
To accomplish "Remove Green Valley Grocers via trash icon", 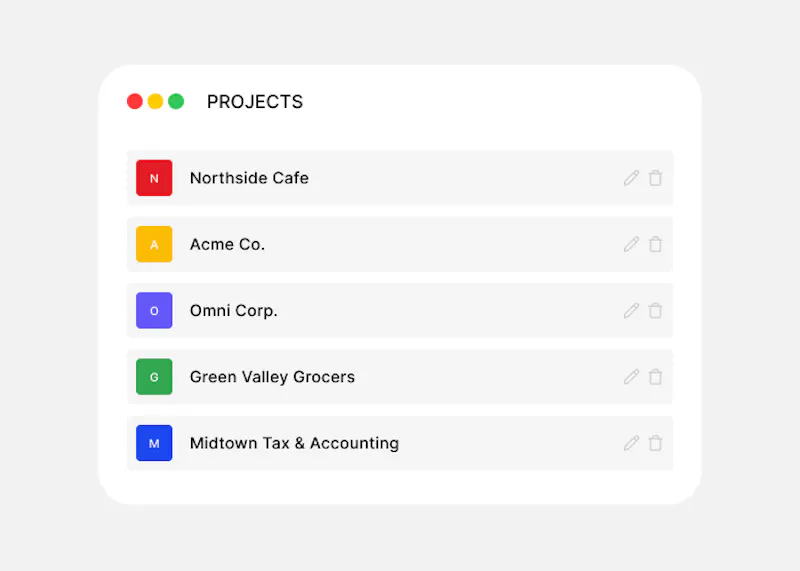I will pyautogui.click(x=656, y=377).
